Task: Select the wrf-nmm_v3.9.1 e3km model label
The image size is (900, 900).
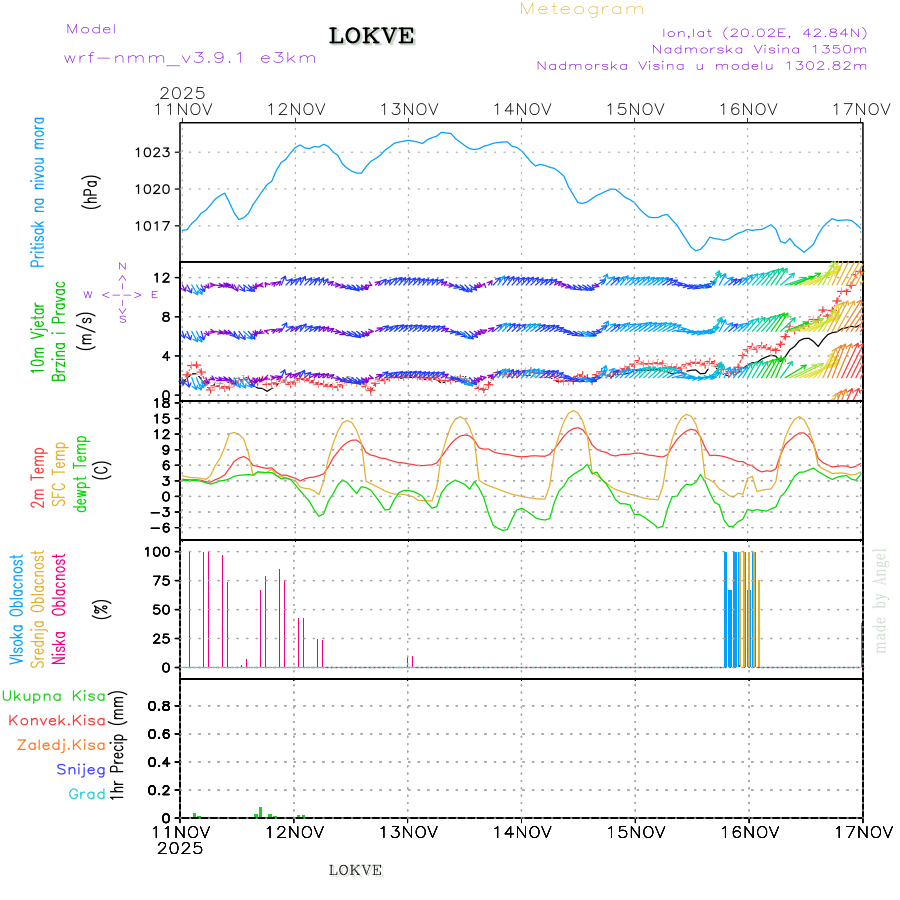Action: click(x=189, y=58)
